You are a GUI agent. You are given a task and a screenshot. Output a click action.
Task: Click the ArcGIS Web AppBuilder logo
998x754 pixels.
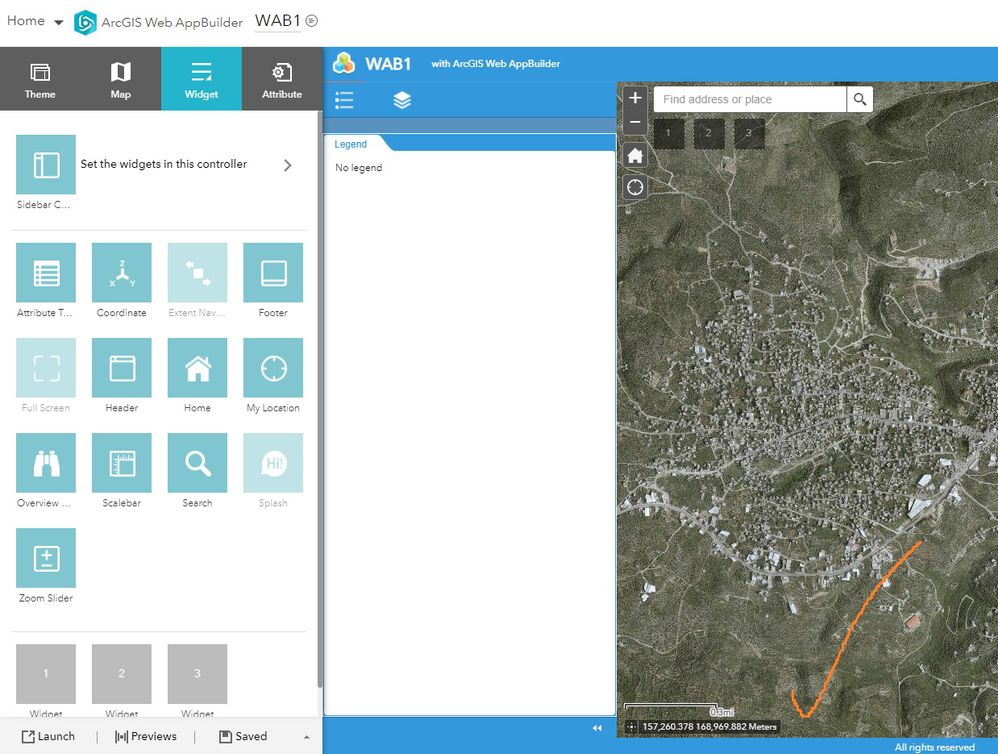(85, 22)
